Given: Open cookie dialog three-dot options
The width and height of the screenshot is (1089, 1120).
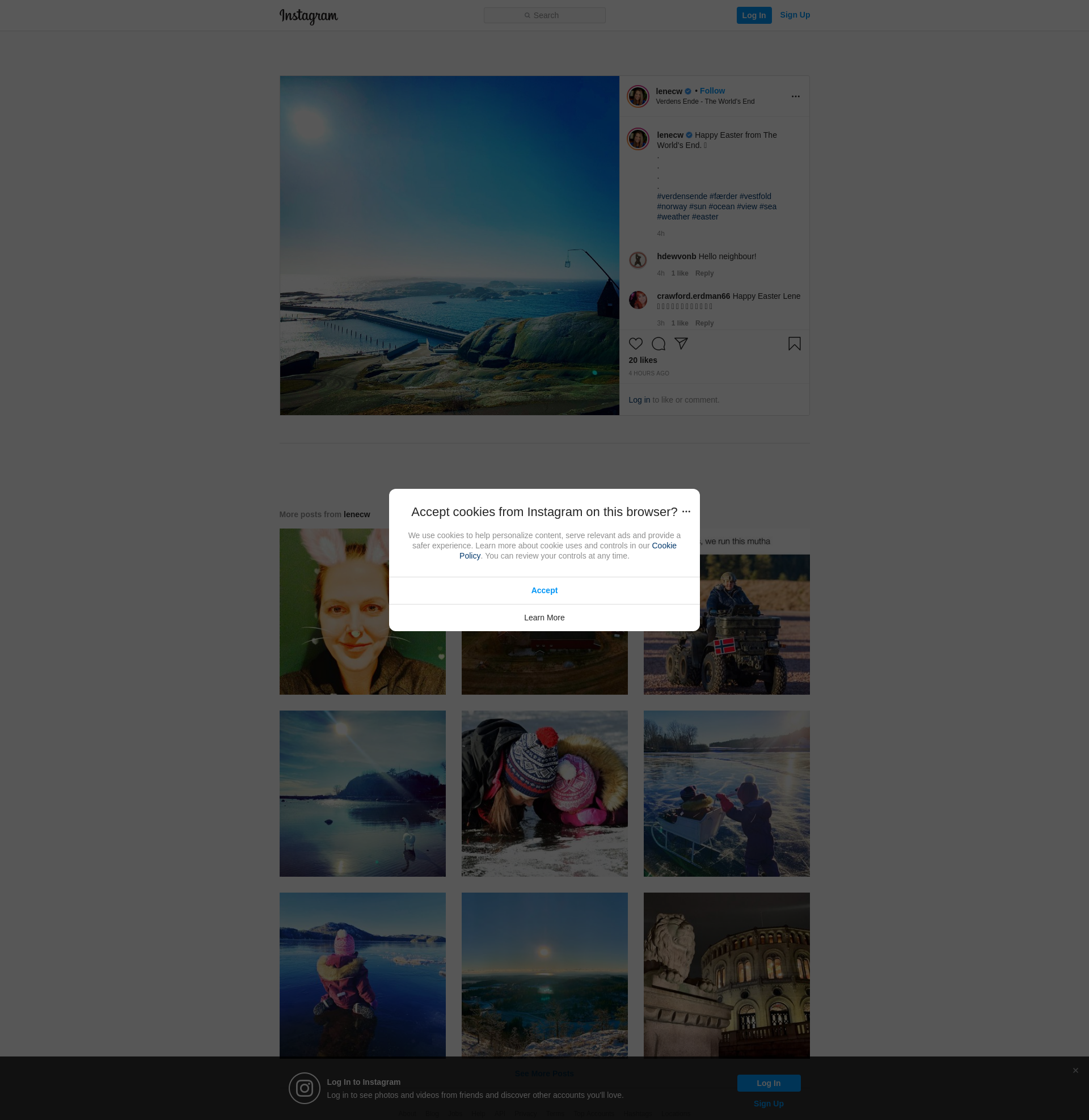Looking at the screenshot, I should point(686,512).
